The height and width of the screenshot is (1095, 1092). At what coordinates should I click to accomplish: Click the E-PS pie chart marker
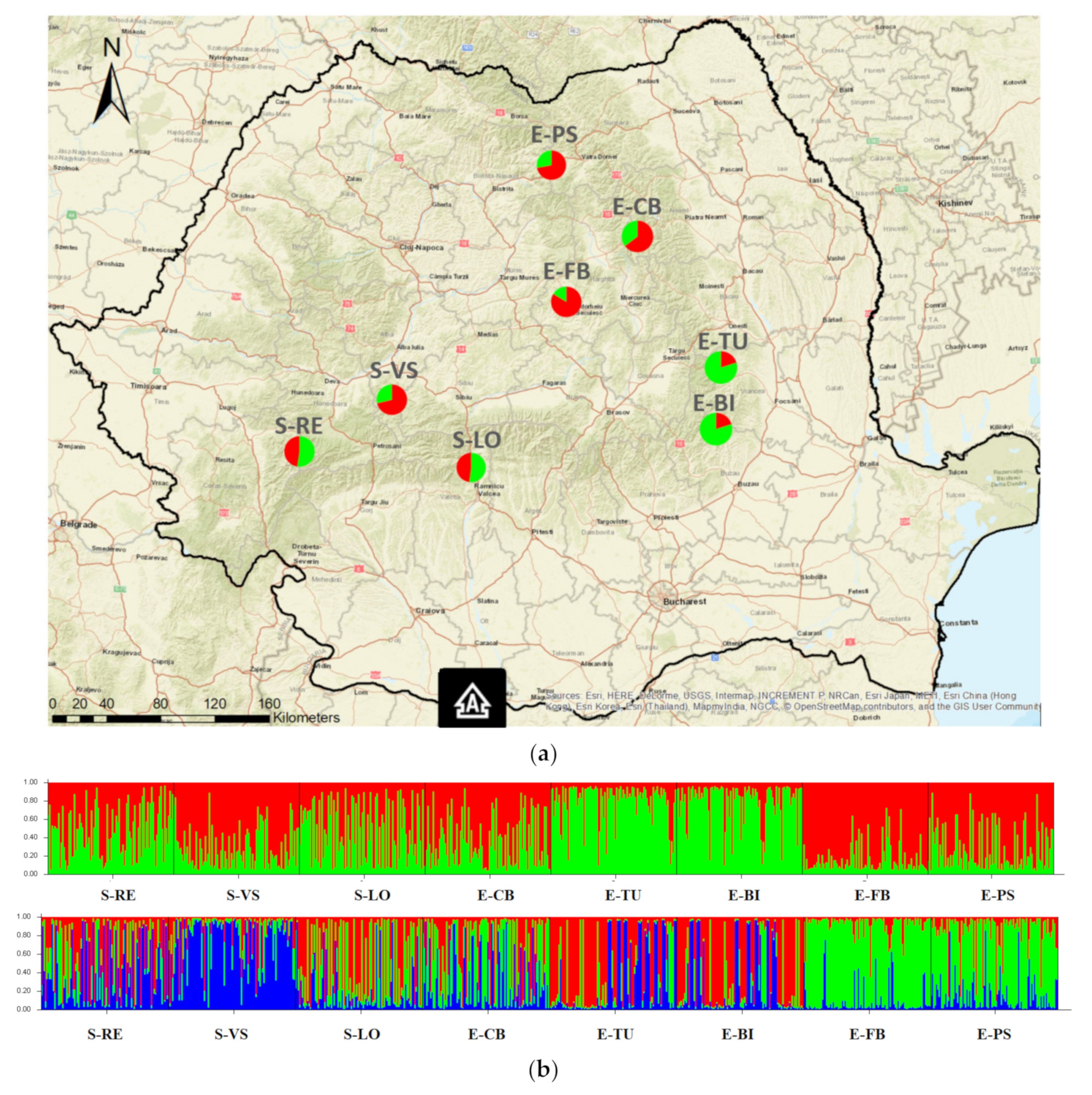(x=551, y=165)
